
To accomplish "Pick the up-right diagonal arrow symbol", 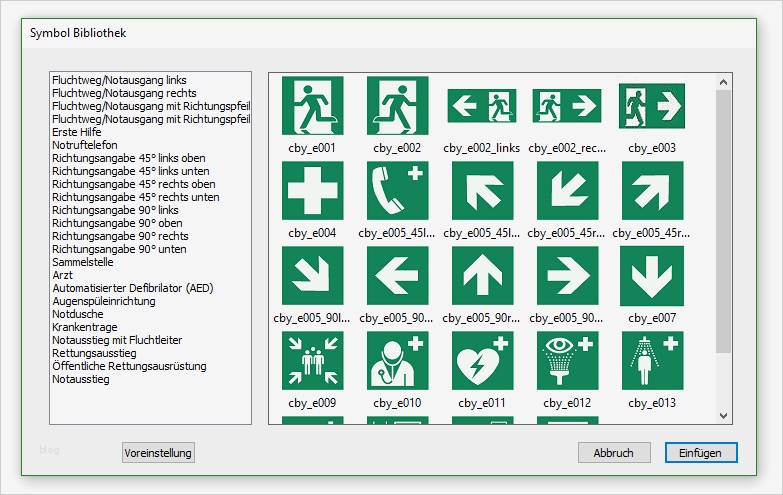I will (652, 191).
